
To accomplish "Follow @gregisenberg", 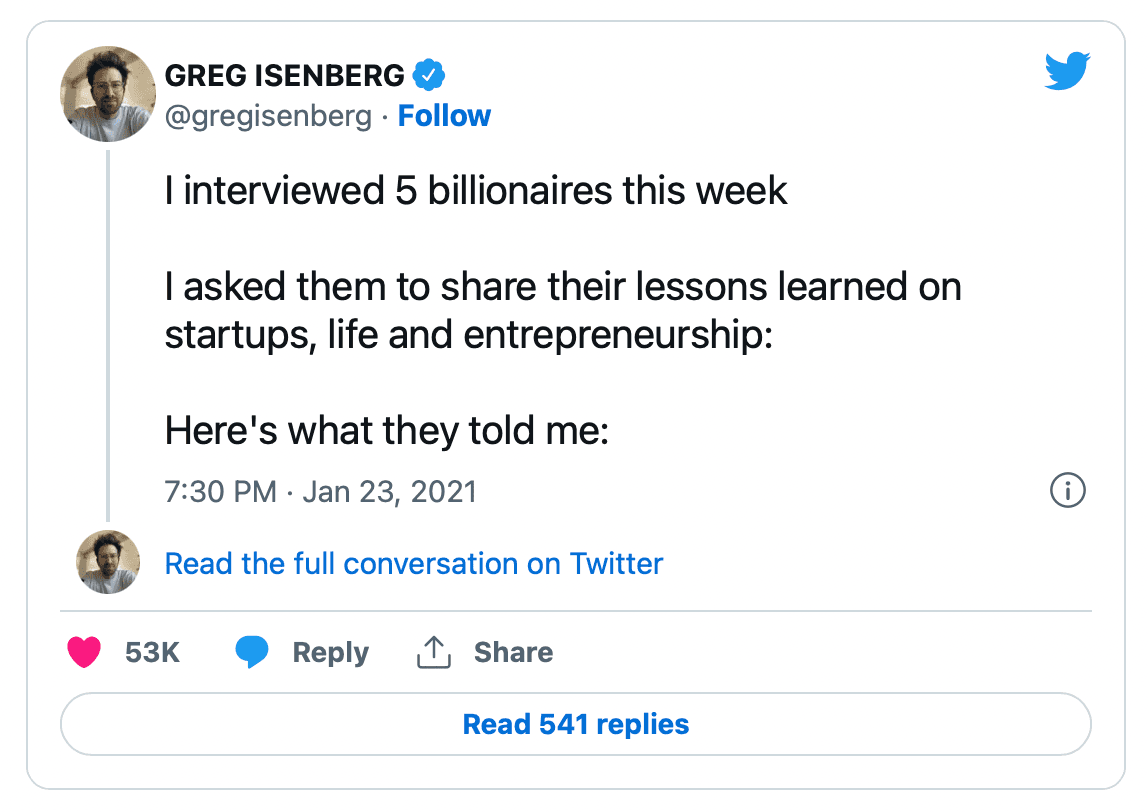I will pyautogui.click(x=444, y=116).
